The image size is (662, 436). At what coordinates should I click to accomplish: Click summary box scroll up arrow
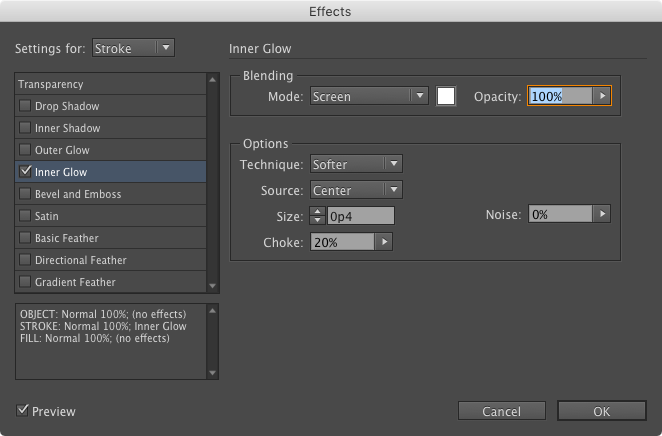[212, 310]
